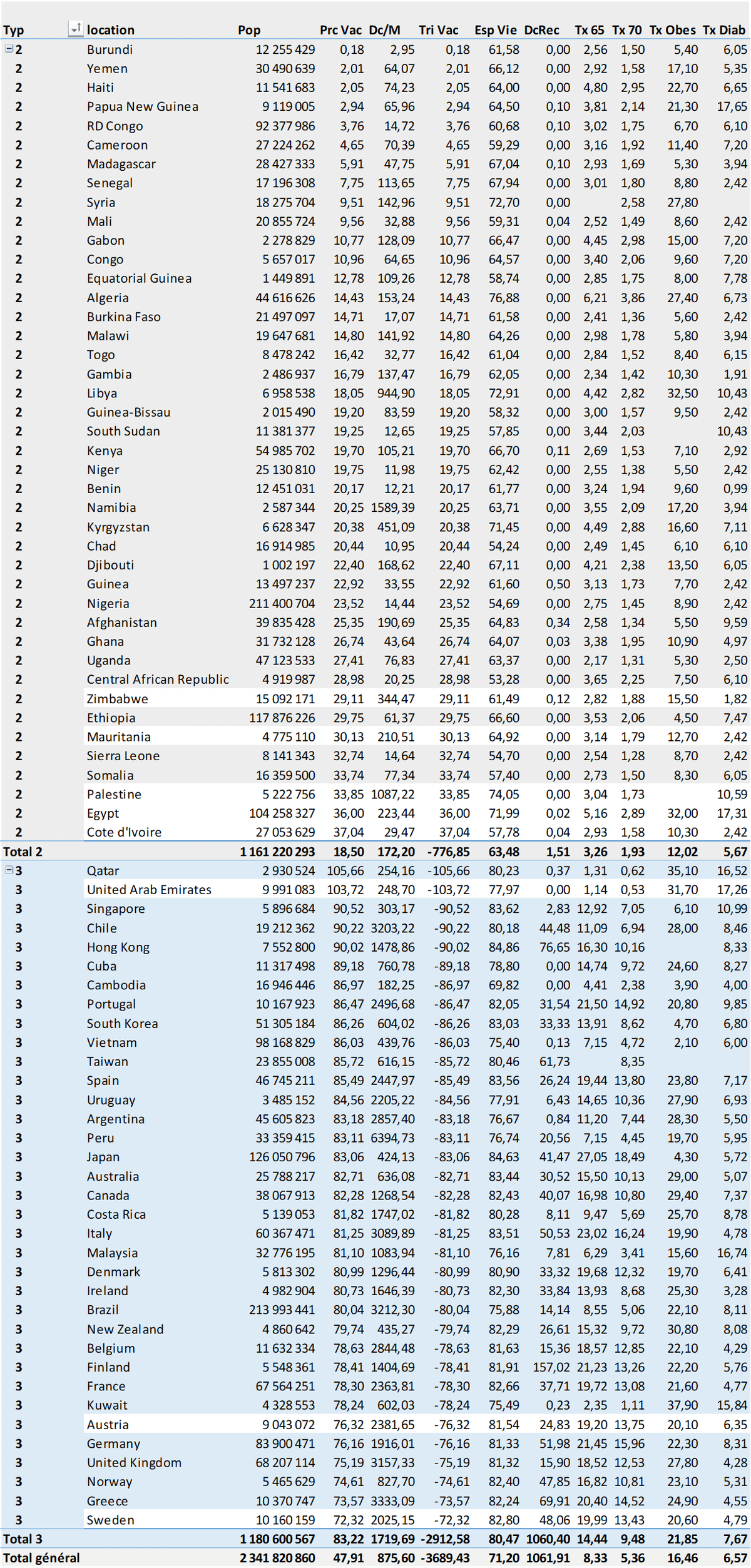Click the Zimbabwe location cell
Viewport: 751px width, 1568px height.
[118, 699]
